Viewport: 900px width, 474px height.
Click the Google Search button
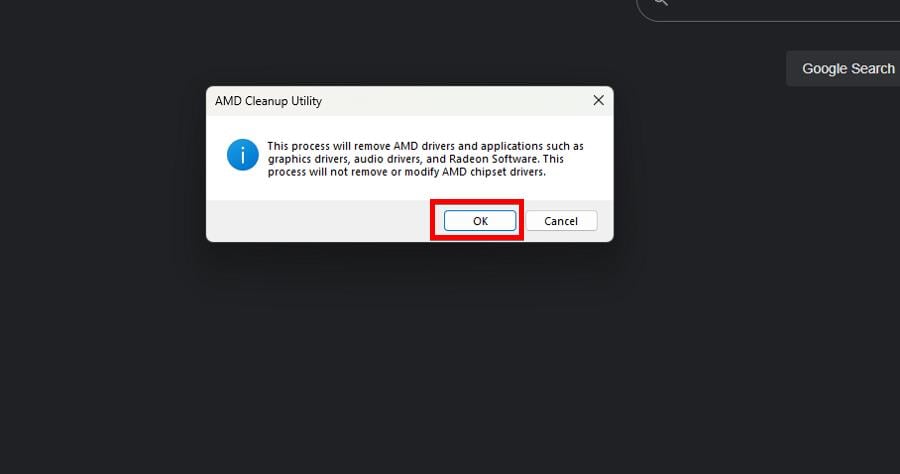pyautogui.click(x=848, y=68)
